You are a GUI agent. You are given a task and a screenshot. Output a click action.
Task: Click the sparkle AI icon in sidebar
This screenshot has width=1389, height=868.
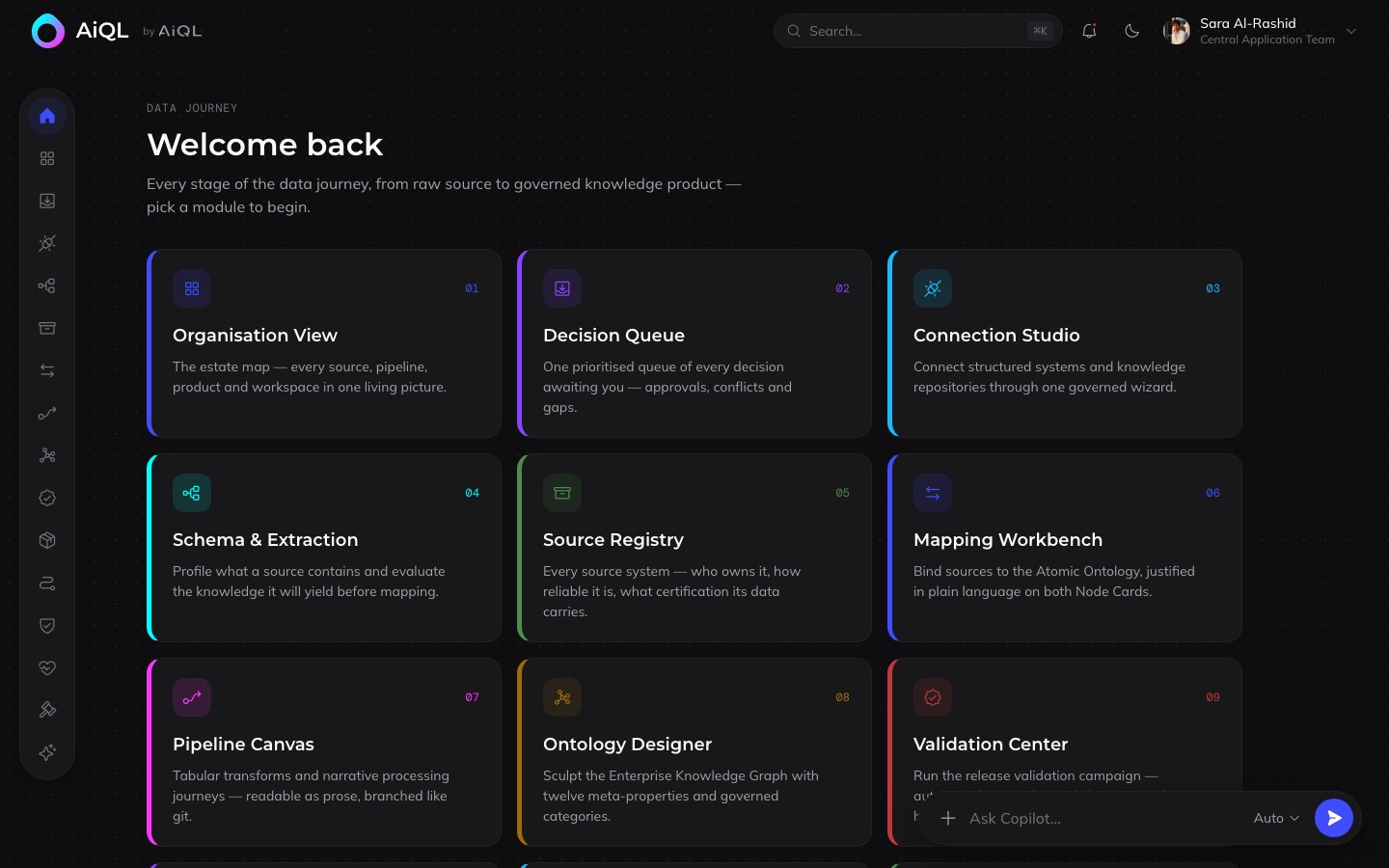47,752
